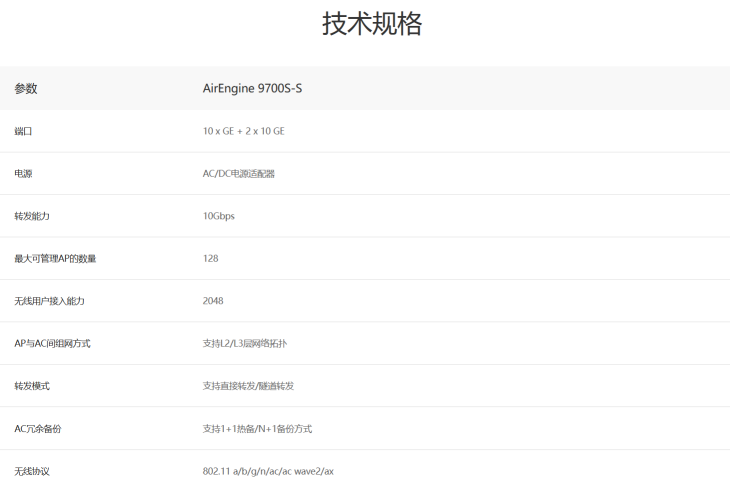
Task: Click the 支持直接转发/隧道转发 value
Action: click(248, 386)
